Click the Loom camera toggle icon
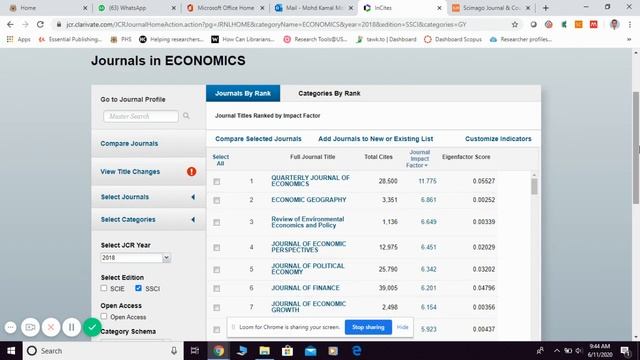 (30, 327)
